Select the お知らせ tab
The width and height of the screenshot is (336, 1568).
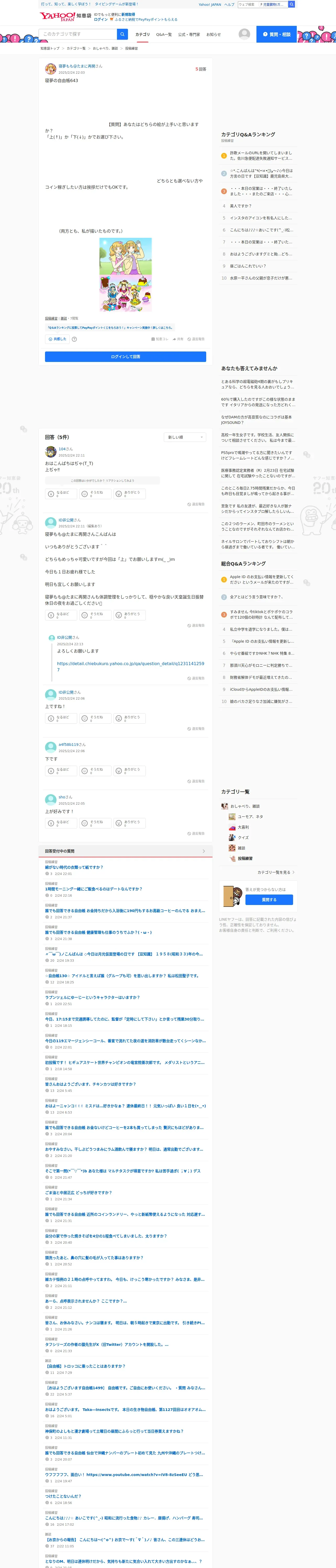(x=214, y=35)
